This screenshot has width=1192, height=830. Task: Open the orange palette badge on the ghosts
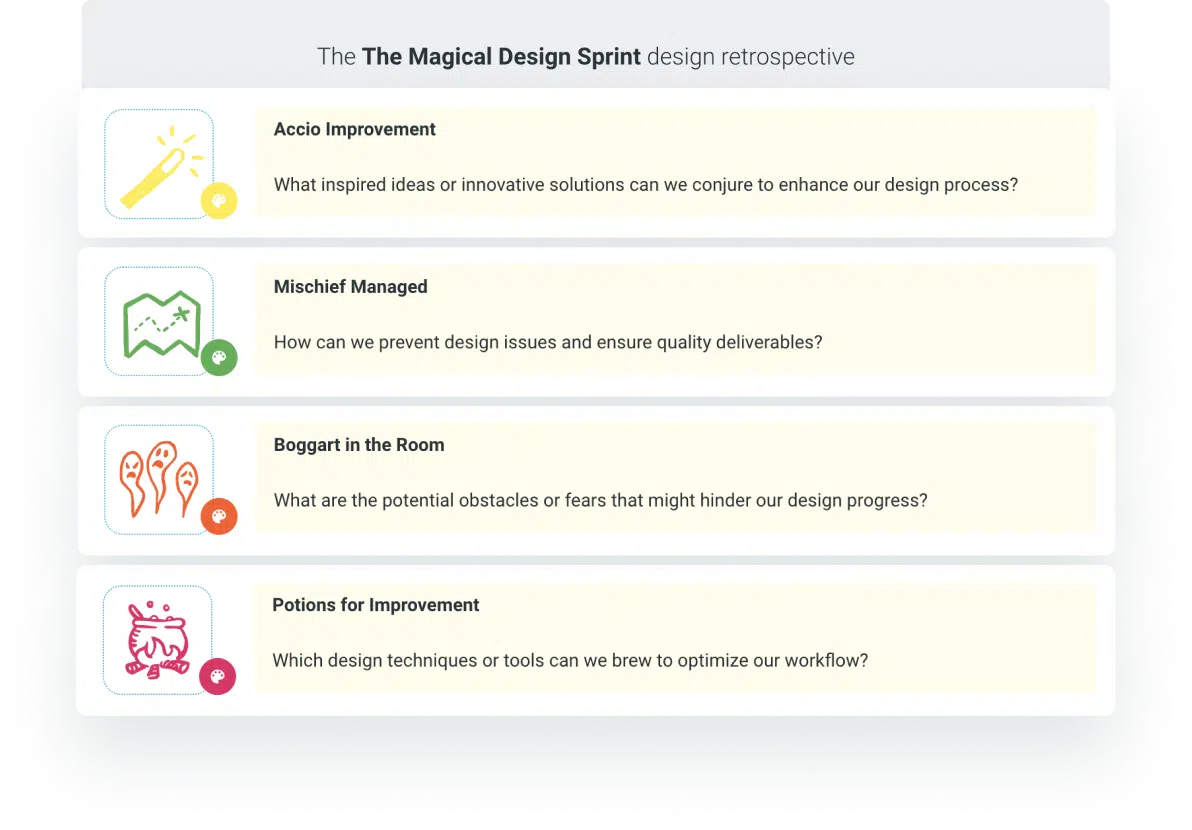point(219,516)
